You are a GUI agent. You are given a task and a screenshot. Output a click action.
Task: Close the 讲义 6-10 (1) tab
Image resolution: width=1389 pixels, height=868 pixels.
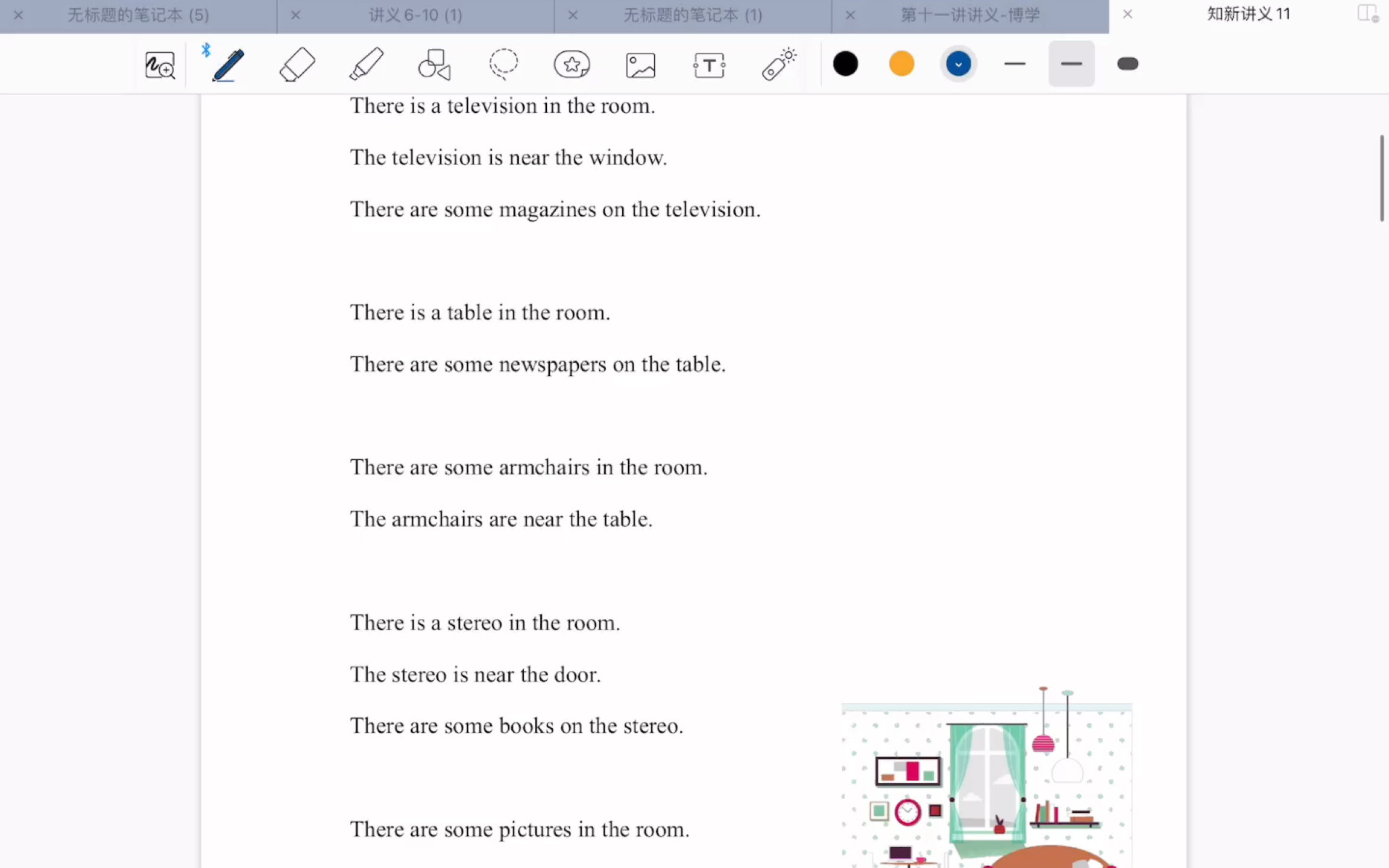point(295,15)
